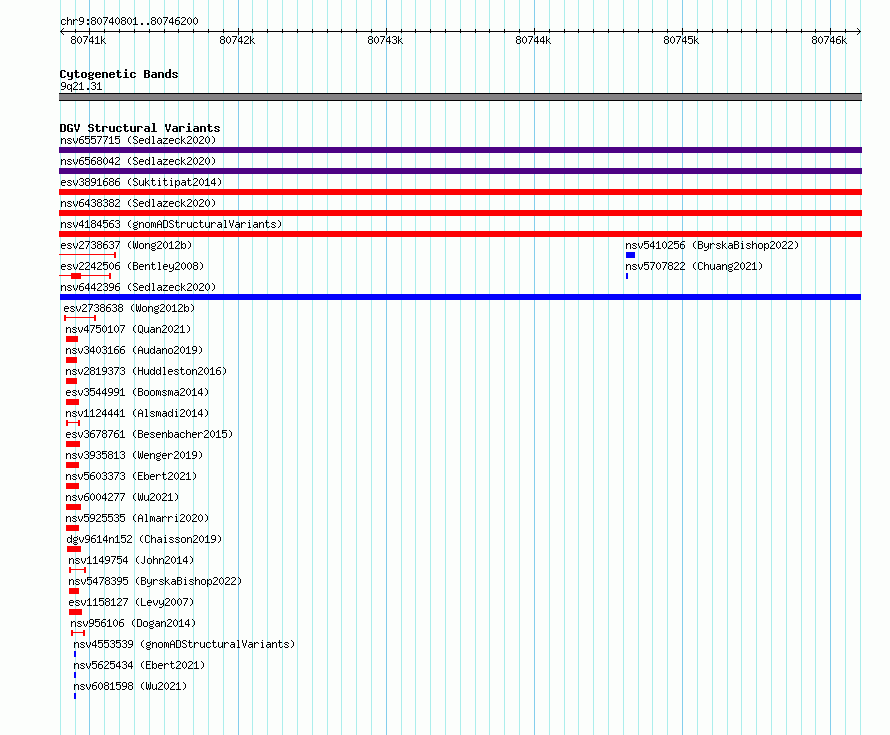Click the red glyph under esv2242506
890x735 pixels.
pyautogui.click(x=85, y=276)
